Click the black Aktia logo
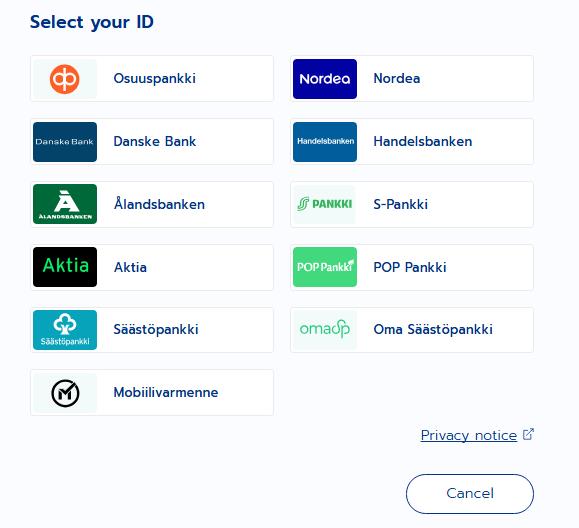579x528 pixels. click(65, 267)
